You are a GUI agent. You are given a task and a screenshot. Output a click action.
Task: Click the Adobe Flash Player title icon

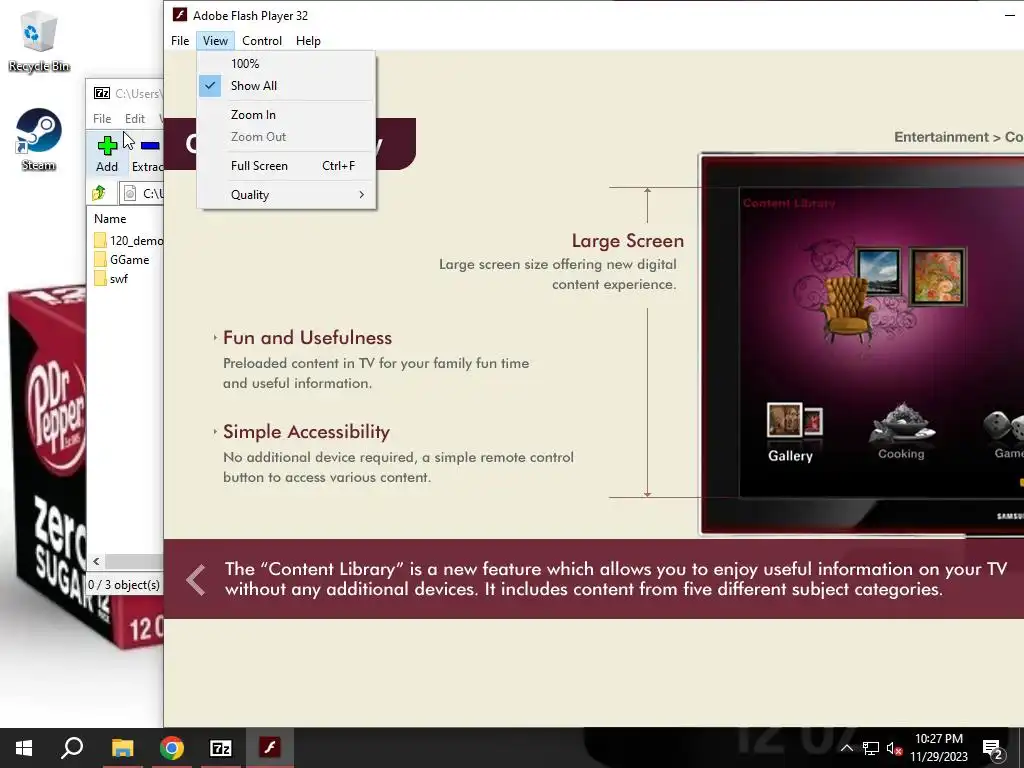[180, 15]
